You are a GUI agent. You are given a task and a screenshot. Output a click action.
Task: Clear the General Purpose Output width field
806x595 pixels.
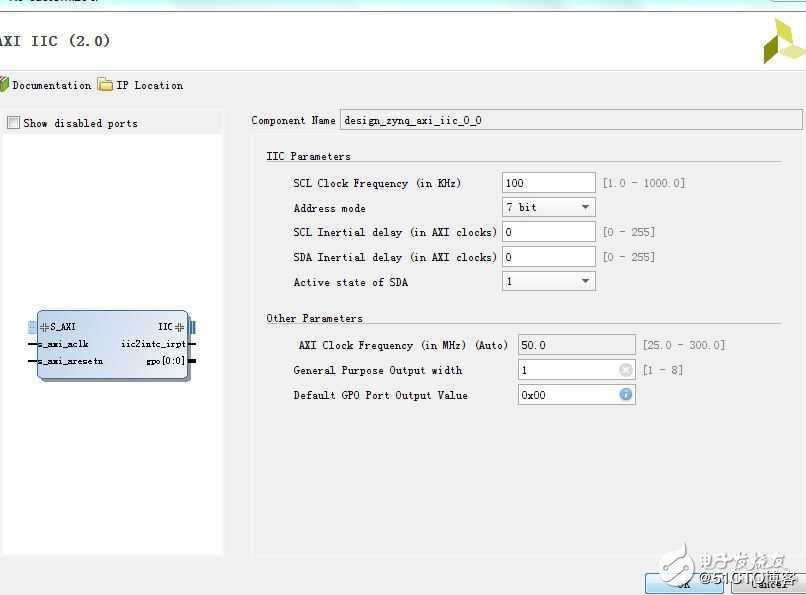click(626, 370)
